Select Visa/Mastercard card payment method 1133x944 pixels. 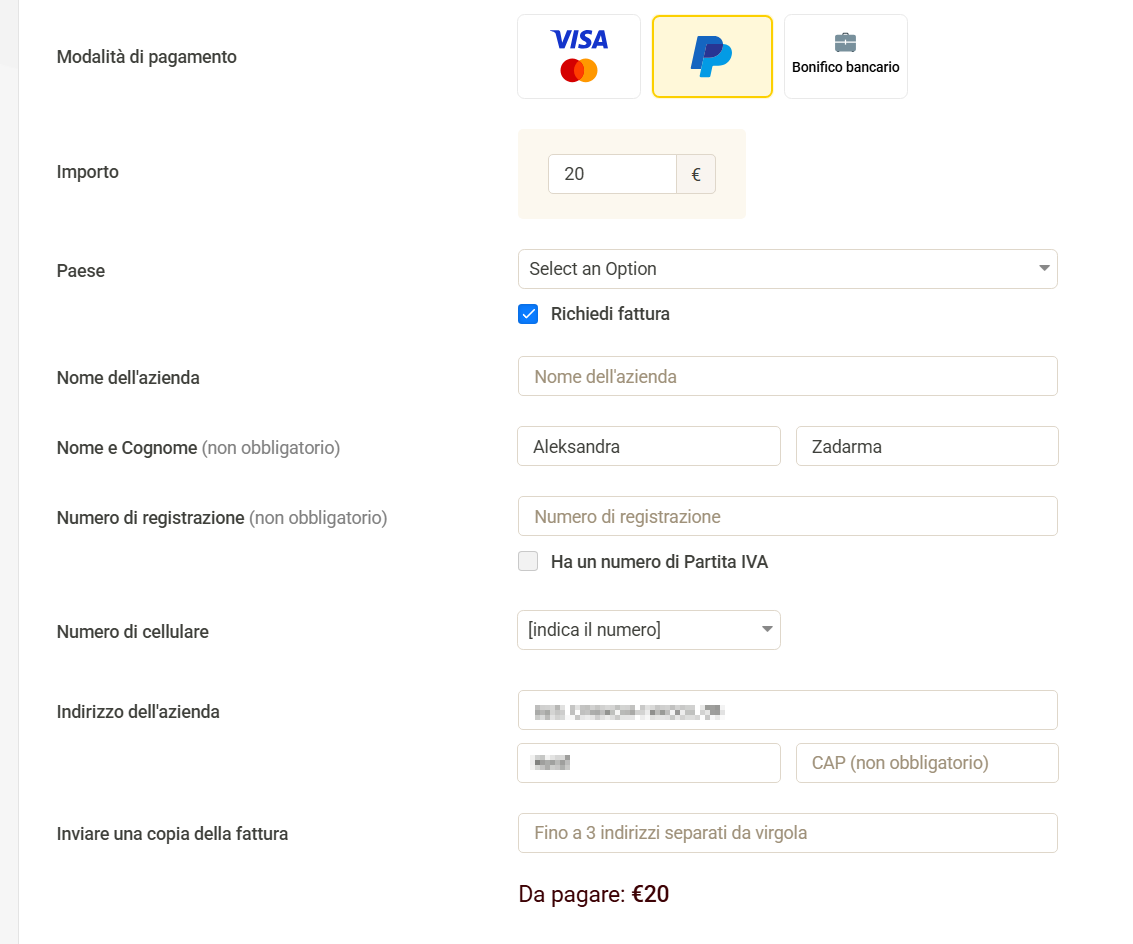tap(578, 57)
